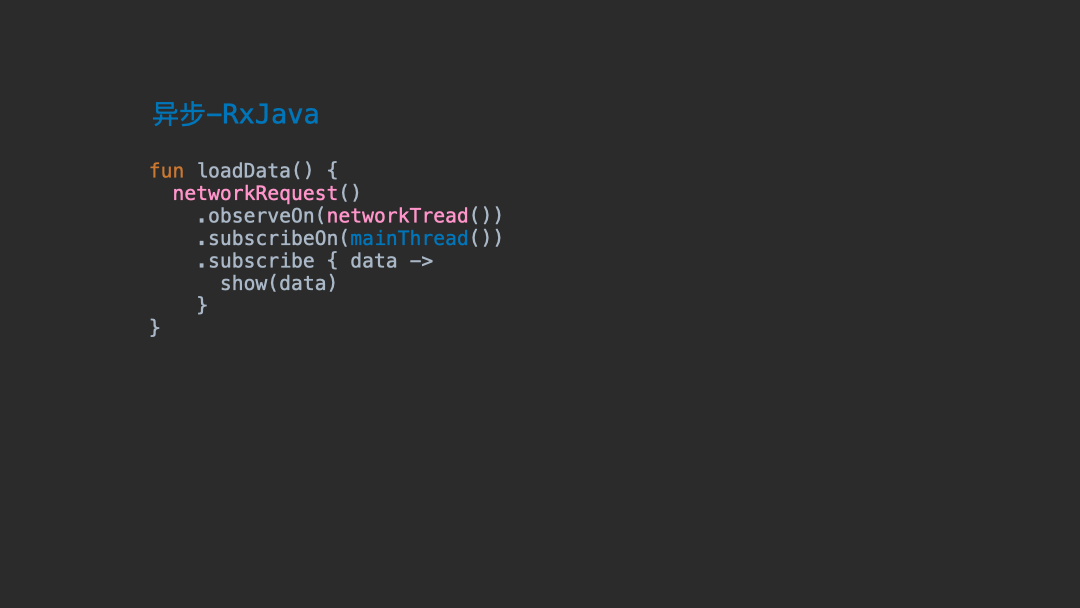Image resolution: width=1080 pixels, height=608 pixels.
Task: Click the .subscribe method text
Action: (x=256, y=261)
